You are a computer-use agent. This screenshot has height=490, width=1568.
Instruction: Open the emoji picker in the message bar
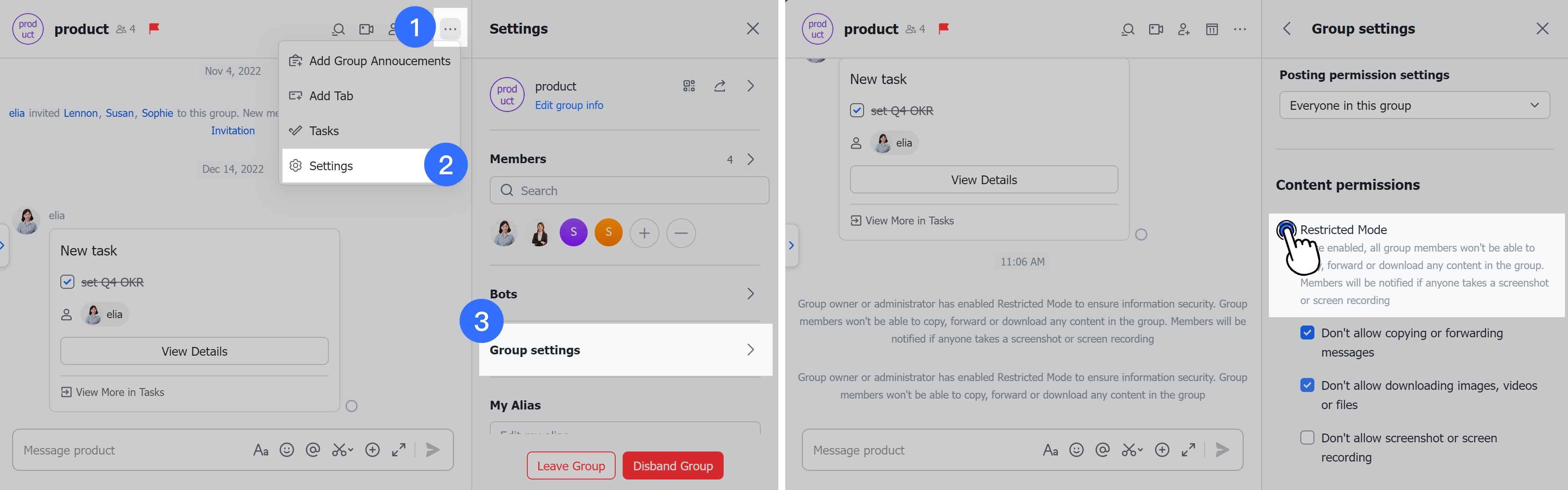[x=287, y=450]
